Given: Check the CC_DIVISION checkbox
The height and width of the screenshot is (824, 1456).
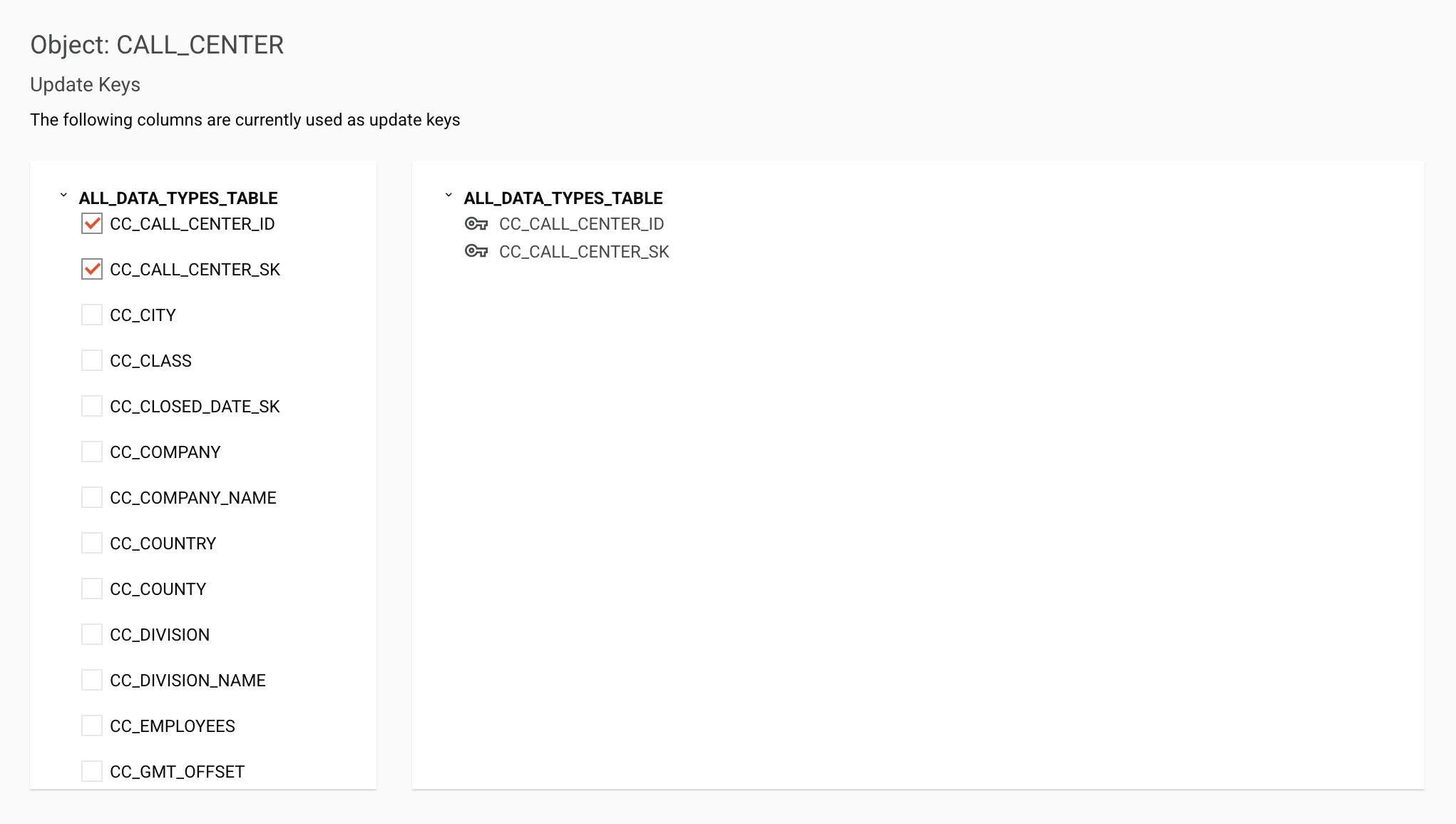Looking at the screenshot, I should (92, 635).
